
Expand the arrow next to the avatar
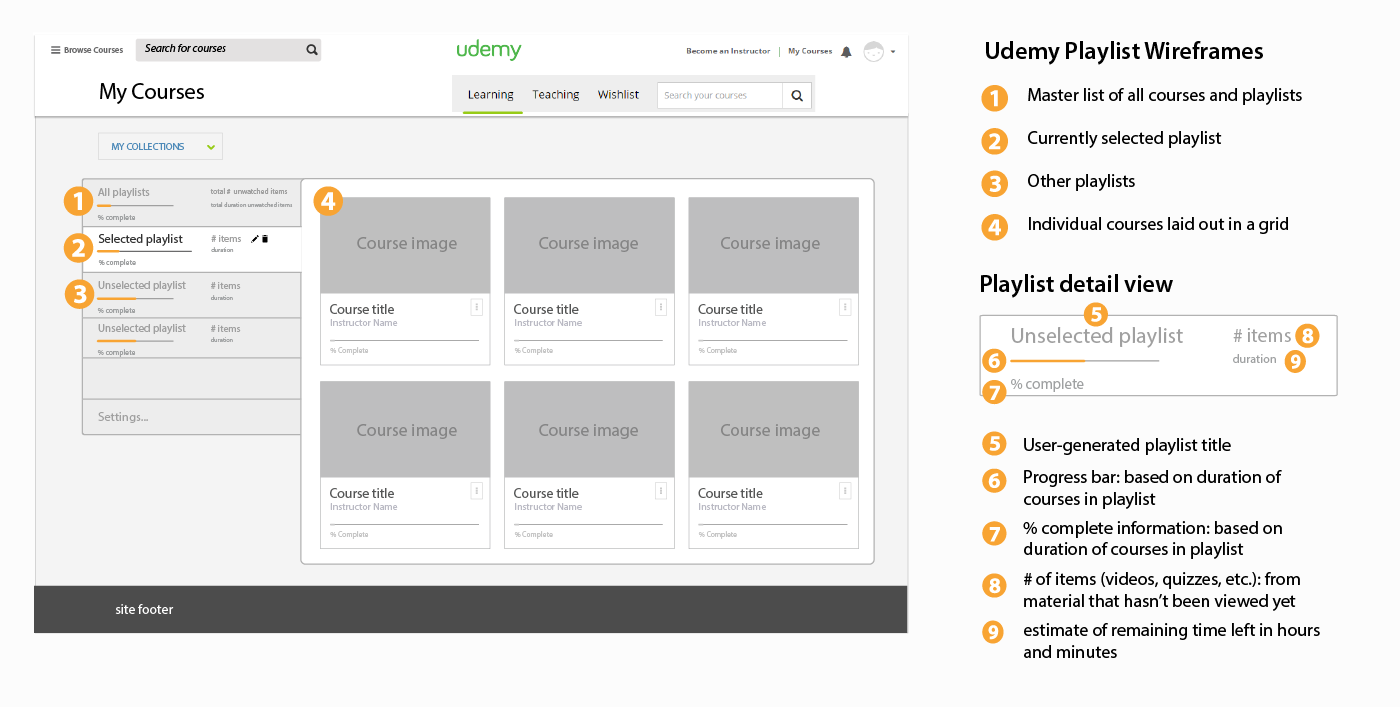[x=893, y=51]
